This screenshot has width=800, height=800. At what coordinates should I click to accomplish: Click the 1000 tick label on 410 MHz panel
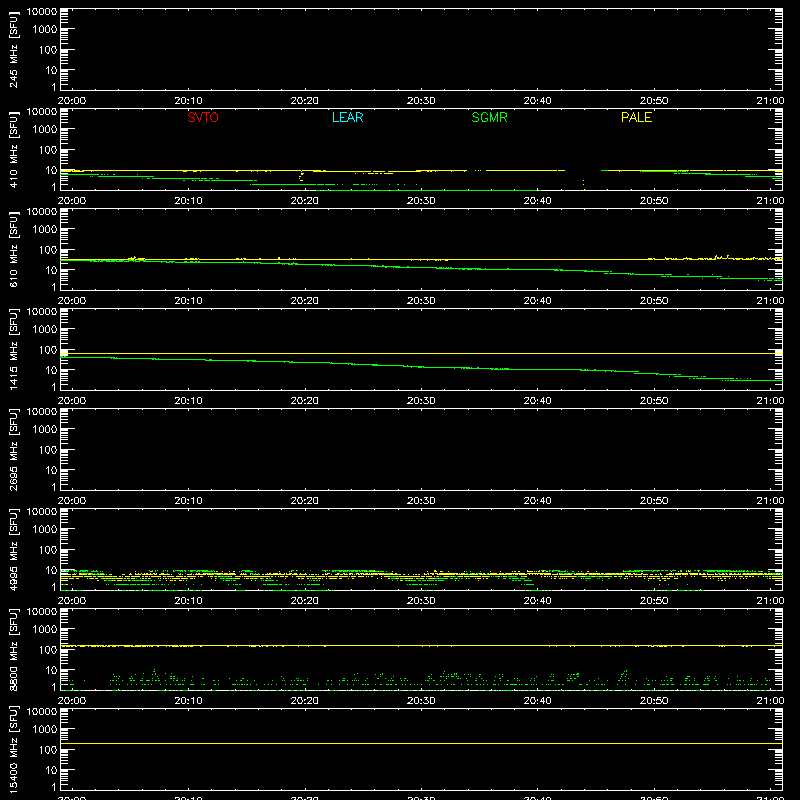pyautogui.click(x=45, y=130)
